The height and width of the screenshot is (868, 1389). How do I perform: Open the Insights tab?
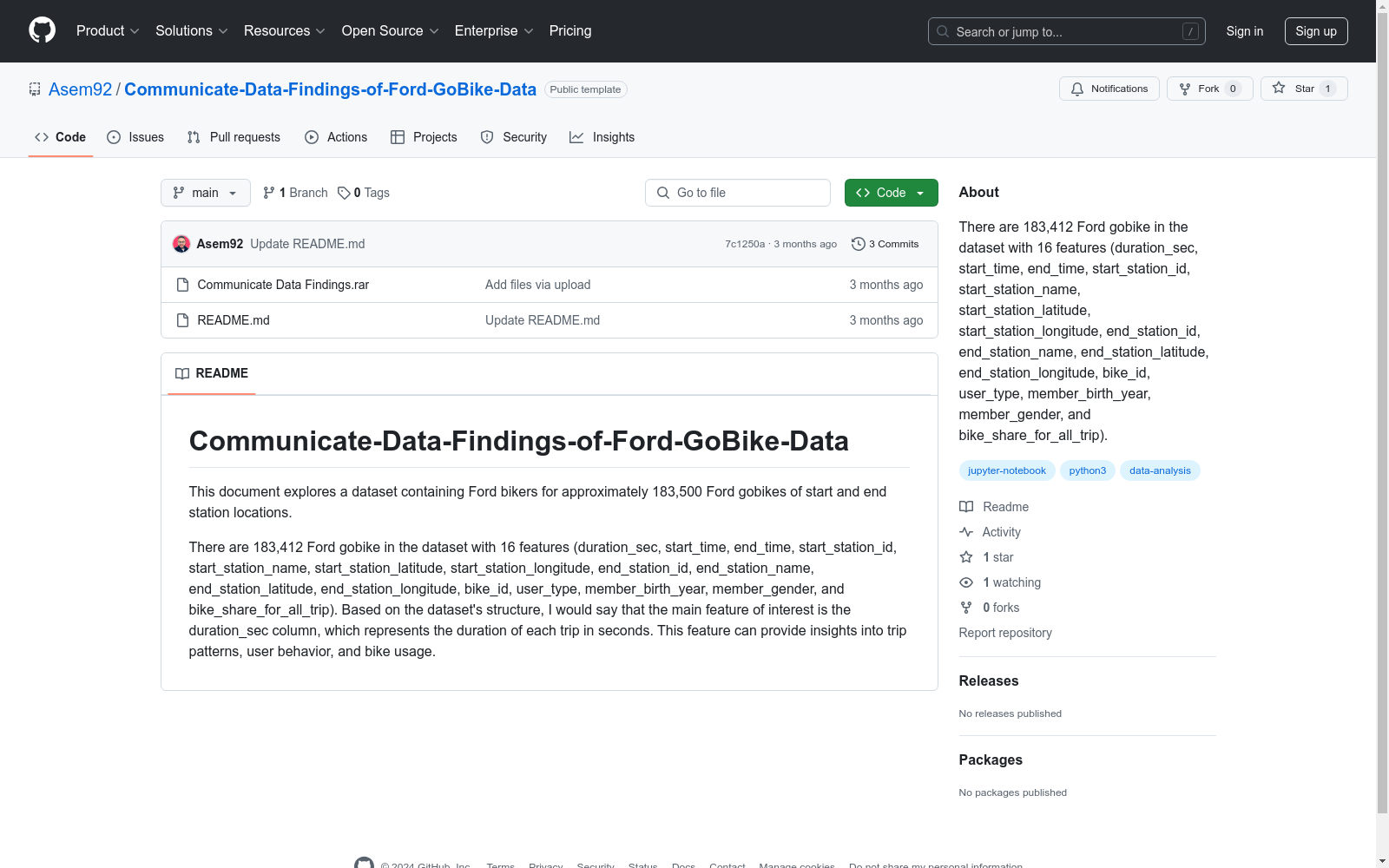(602, 137)
